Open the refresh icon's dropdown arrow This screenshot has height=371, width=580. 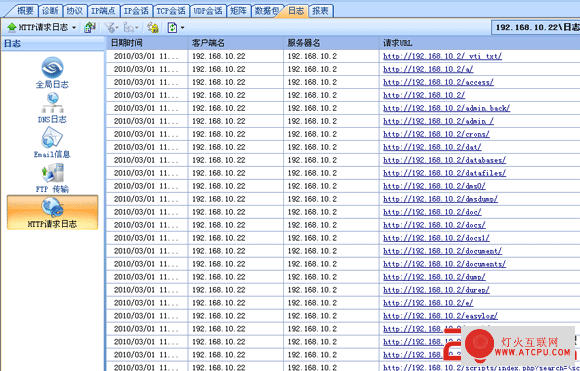tap(182, 28)
